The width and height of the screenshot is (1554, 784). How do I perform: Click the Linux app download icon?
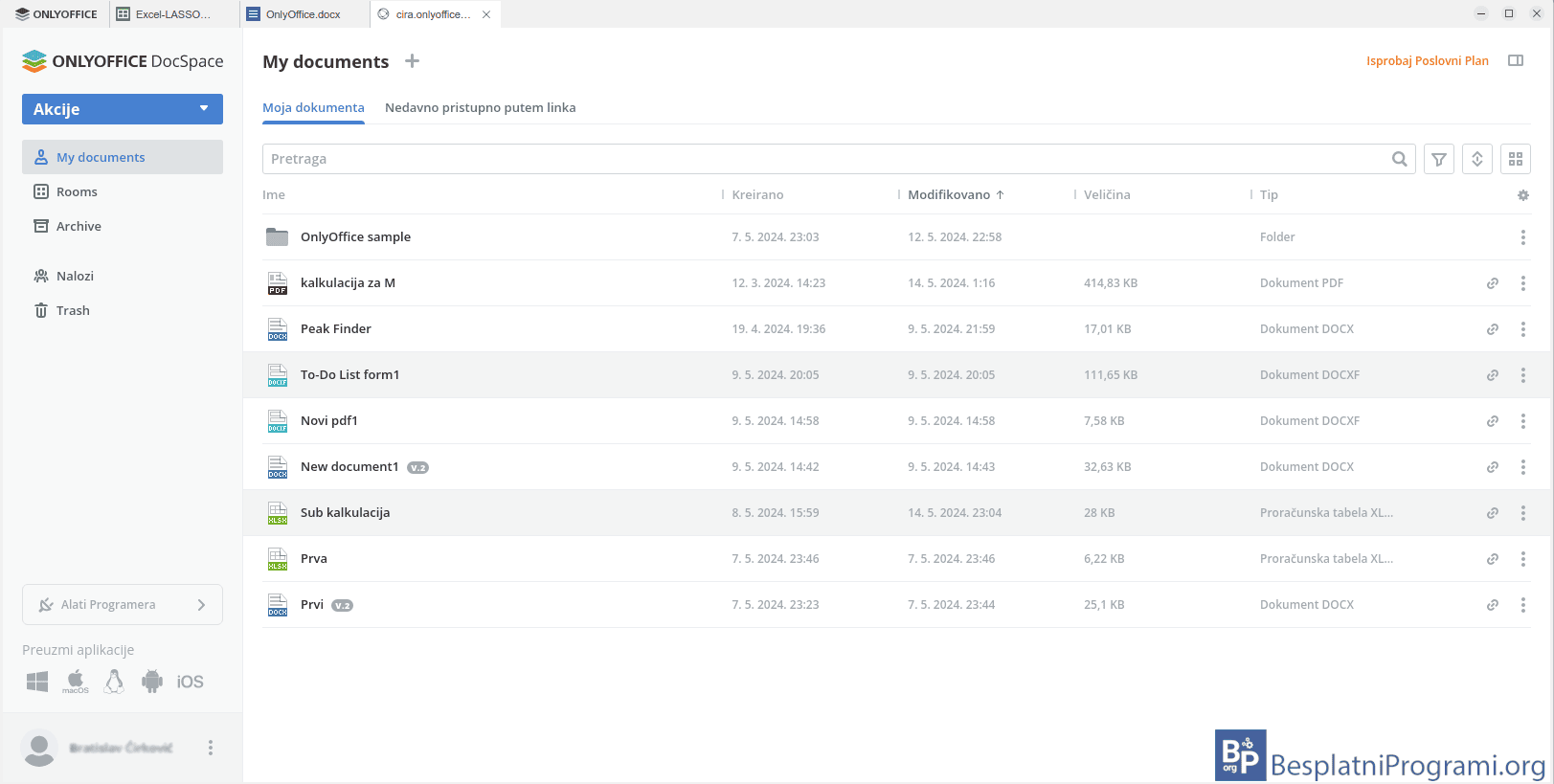[114, 682]
